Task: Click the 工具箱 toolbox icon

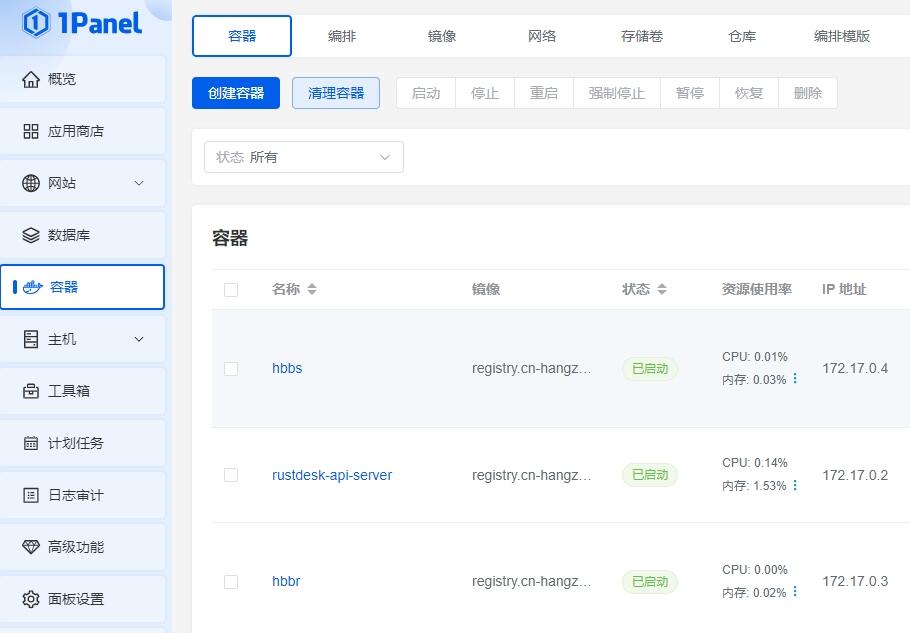Action: coord(31,391)
